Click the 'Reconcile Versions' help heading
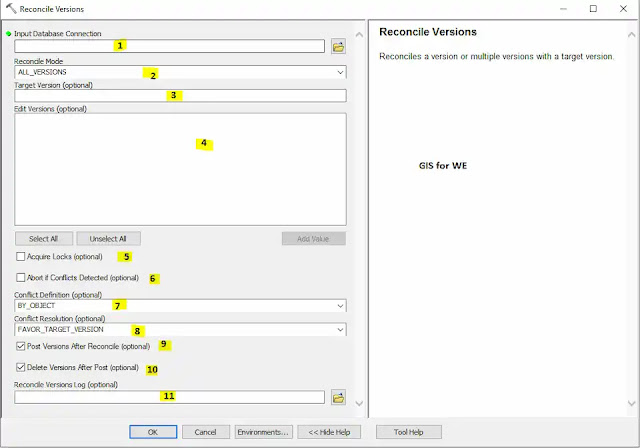 pyautogui.click(x=428, y=32)
